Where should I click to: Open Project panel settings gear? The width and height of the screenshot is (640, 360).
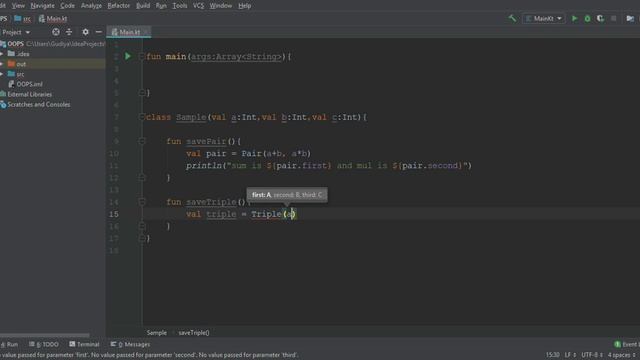pyautogui.click(x=85, y=32)
